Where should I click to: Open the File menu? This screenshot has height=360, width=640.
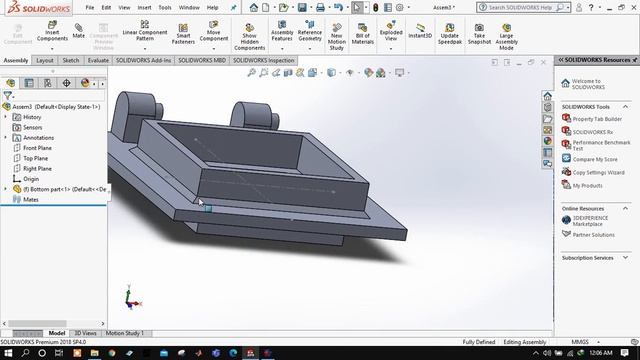89,7
